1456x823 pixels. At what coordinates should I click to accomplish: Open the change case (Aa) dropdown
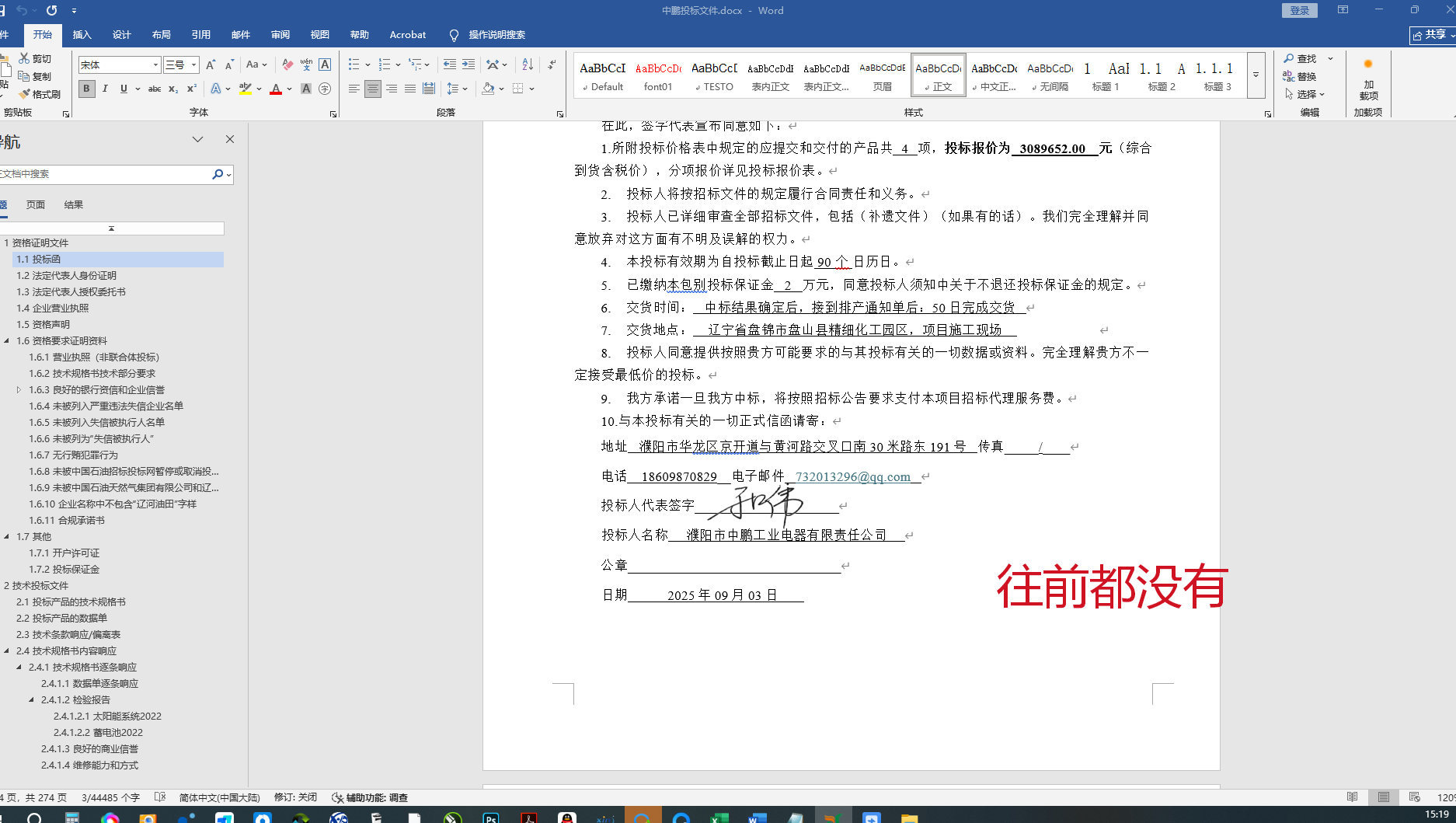256,65
